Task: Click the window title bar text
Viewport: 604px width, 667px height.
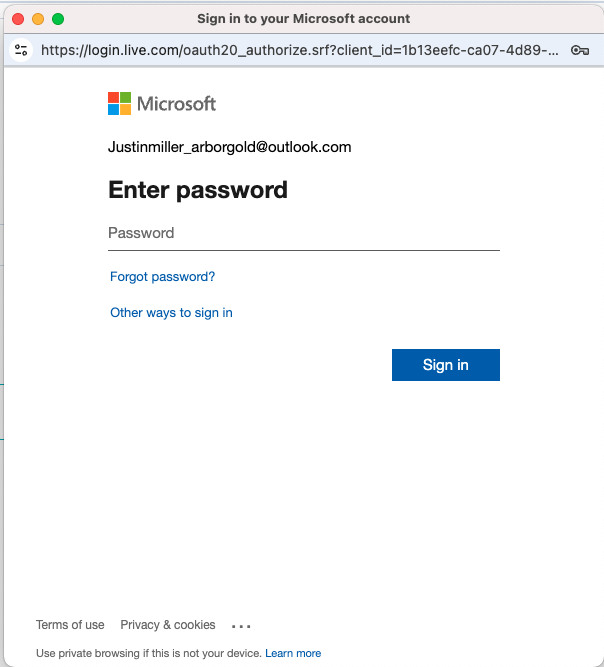Action: (304, 19)
